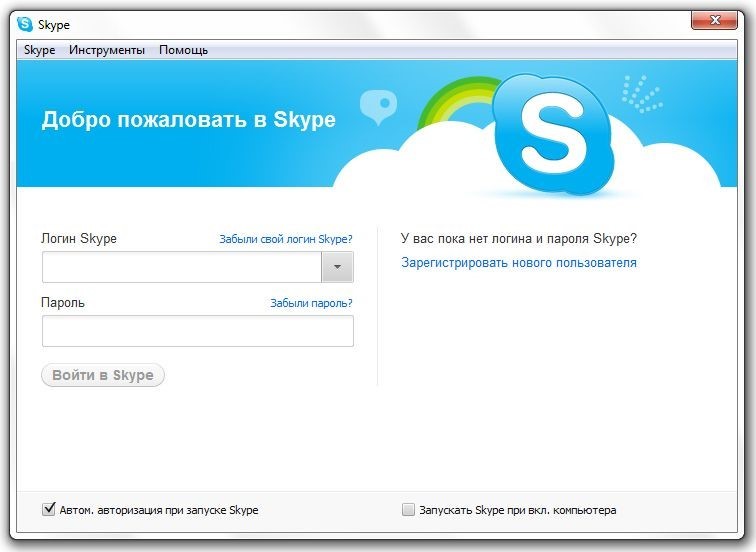Open the Инструменты menu
The height and width of the screenshot is (552, 756).
107,50
